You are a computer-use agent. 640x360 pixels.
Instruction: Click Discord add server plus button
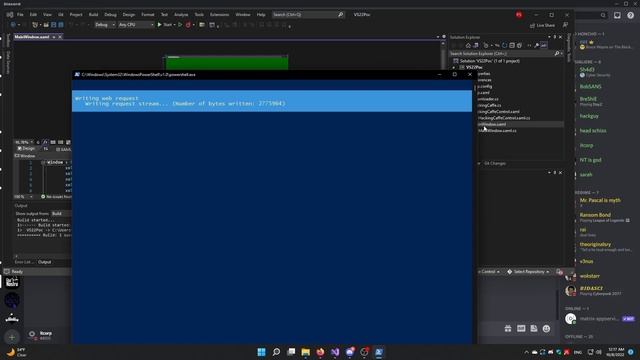coord(12,337)
